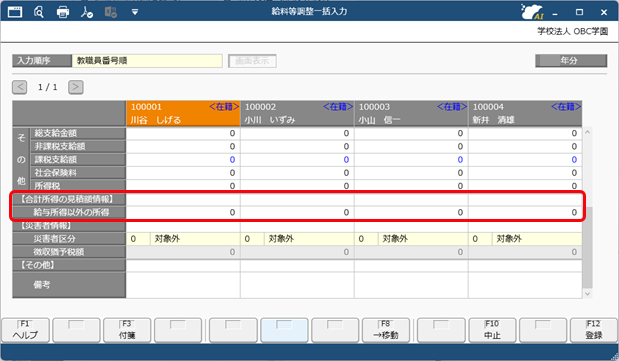Click 給与所得以外の所得 cell for 100004
619x361 pixels.
(x=525, y=212)
